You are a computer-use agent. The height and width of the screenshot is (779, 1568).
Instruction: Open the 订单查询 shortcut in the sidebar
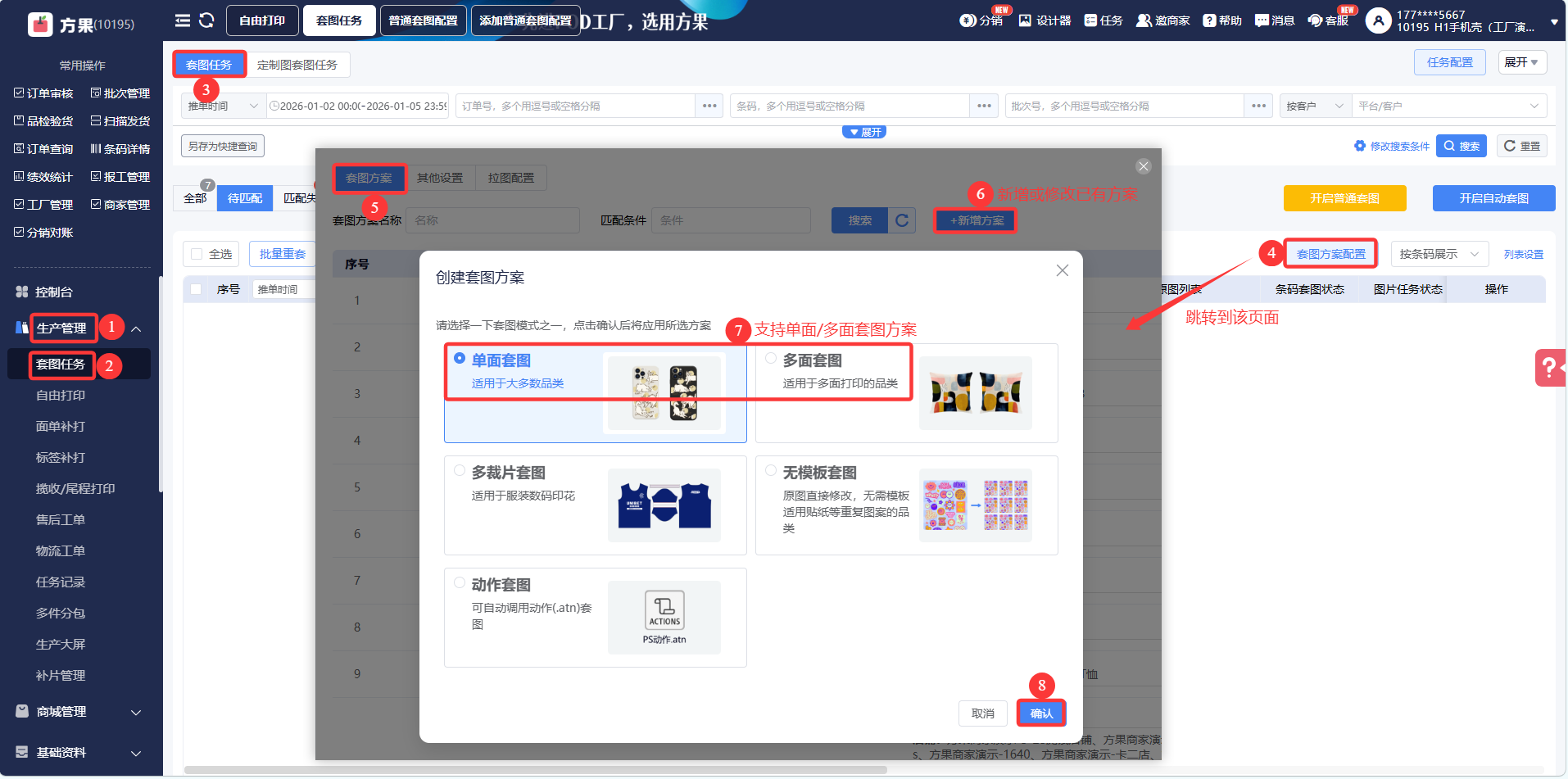tap(43, 149)
